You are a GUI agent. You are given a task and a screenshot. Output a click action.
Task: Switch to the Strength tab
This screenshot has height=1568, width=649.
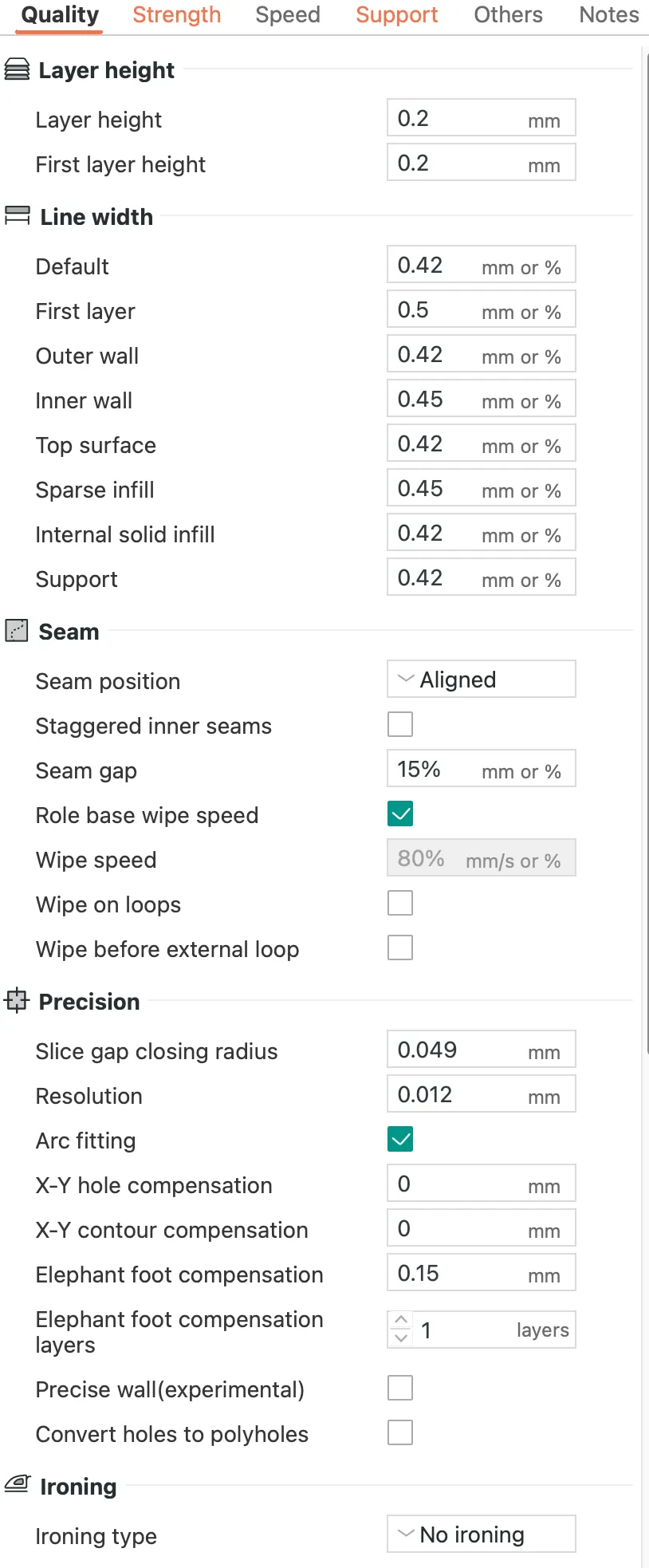[x=176, y=15]
